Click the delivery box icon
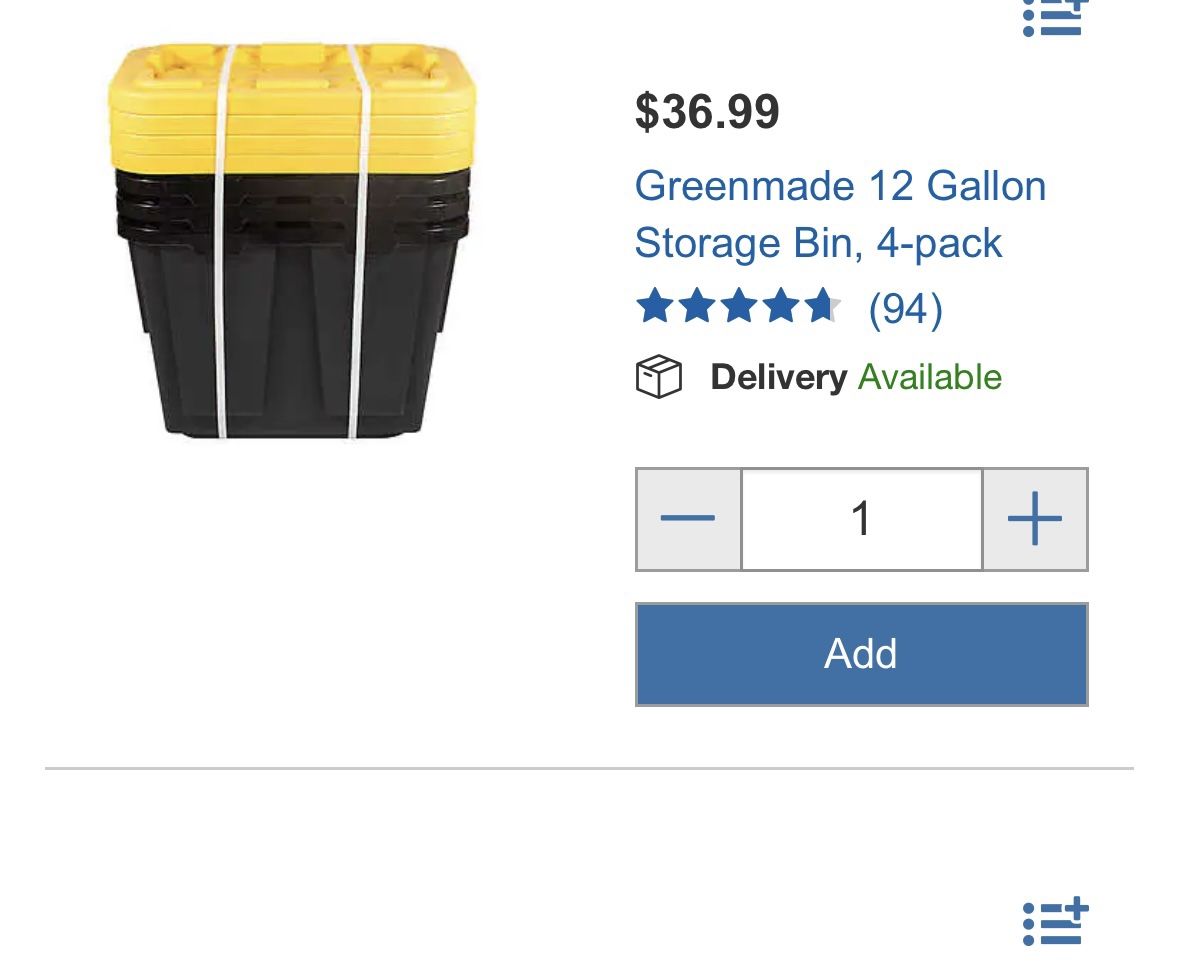This screenshot has height=969, width=1179. 659,377
